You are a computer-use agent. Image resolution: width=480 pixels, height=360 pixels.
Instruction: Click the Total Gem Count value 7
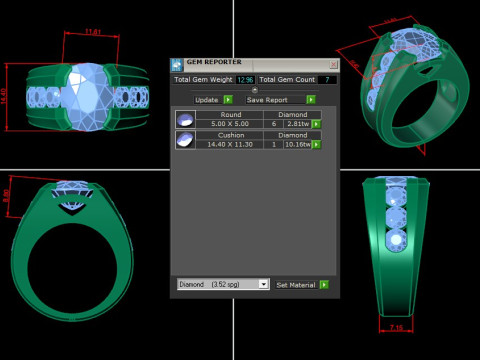327,80
